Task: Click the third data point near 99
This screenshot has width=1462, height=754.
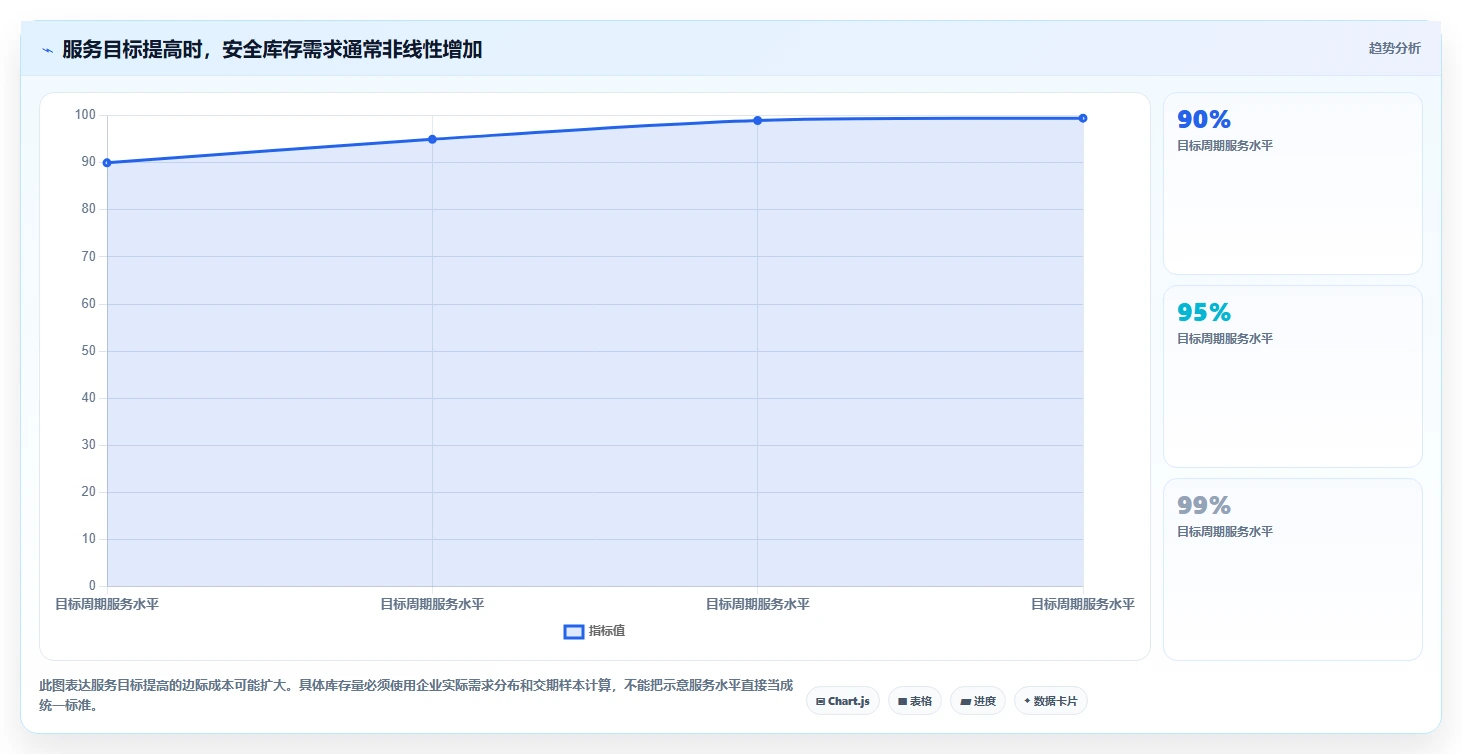Action: pyautogui.click(x=757, y=120)
